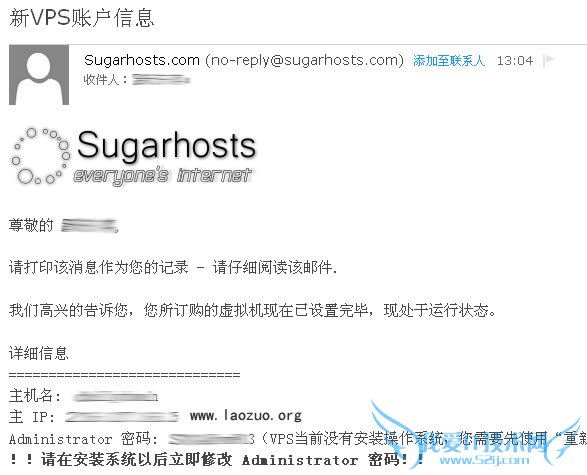Click the 详细信息 heading
This screenshot has height=475, width=587.
pos(39,353)
